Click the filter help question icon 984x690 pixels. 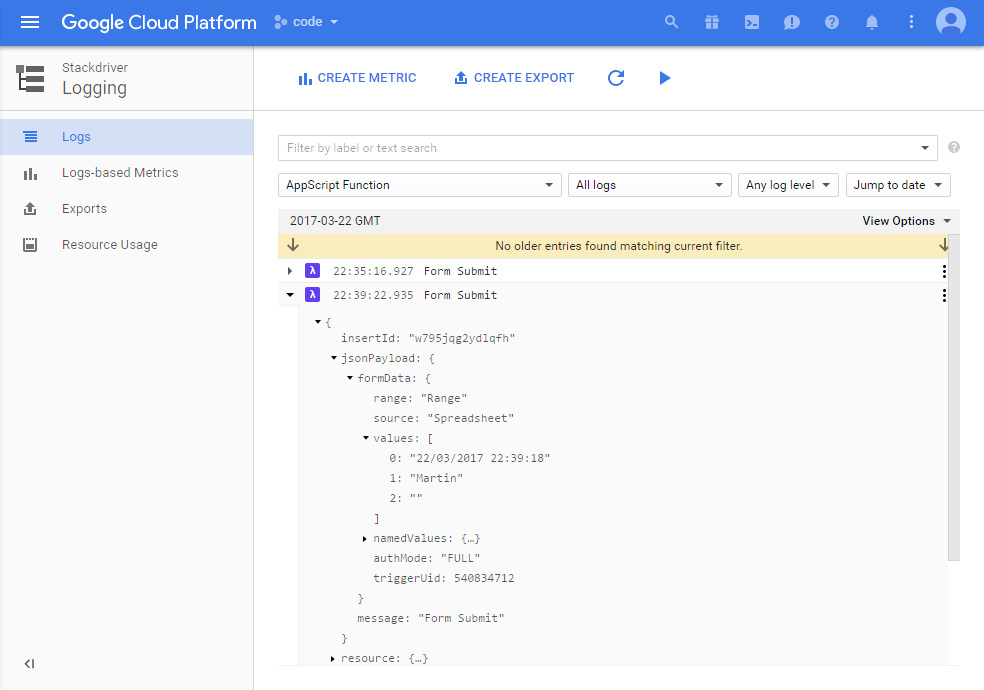[x=954, y=147]
